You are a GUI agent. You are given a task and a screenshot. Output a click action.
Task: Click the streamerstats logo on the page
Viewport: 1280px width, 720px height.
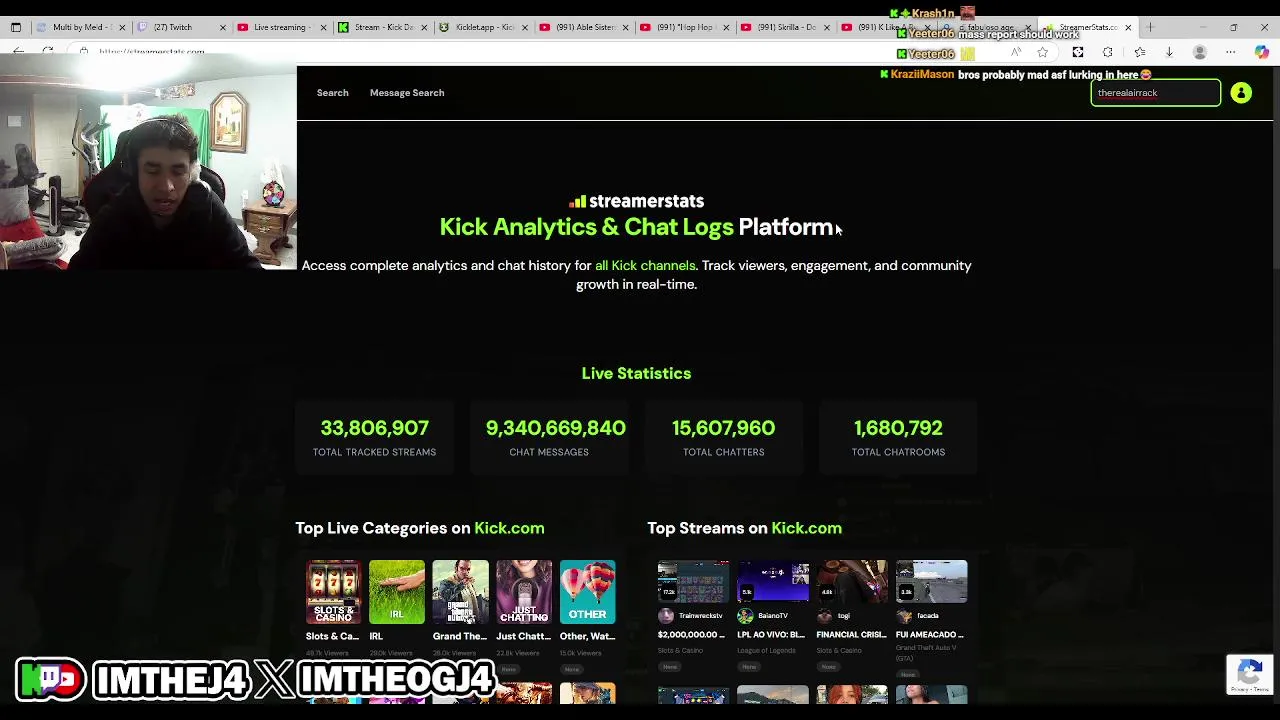(636, 201)
